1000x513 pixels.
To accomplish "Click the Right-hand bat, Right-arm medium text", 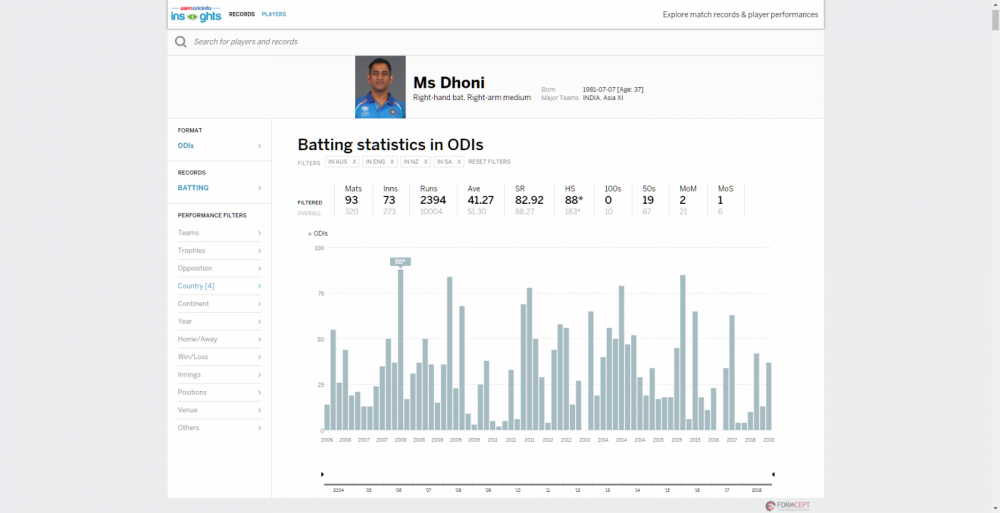I will click(x=472, y=98).
